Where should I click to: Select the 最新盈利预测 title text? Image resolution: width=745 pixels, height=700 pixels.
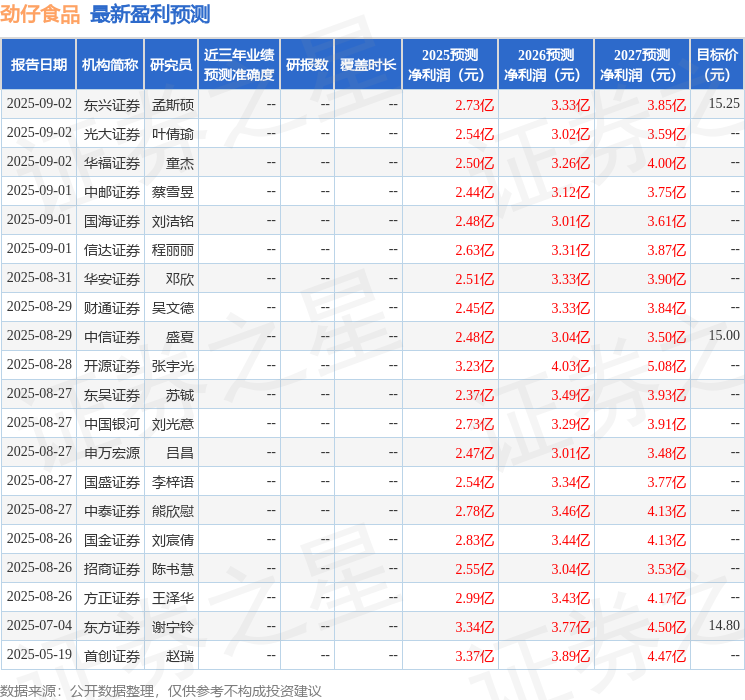150,14
